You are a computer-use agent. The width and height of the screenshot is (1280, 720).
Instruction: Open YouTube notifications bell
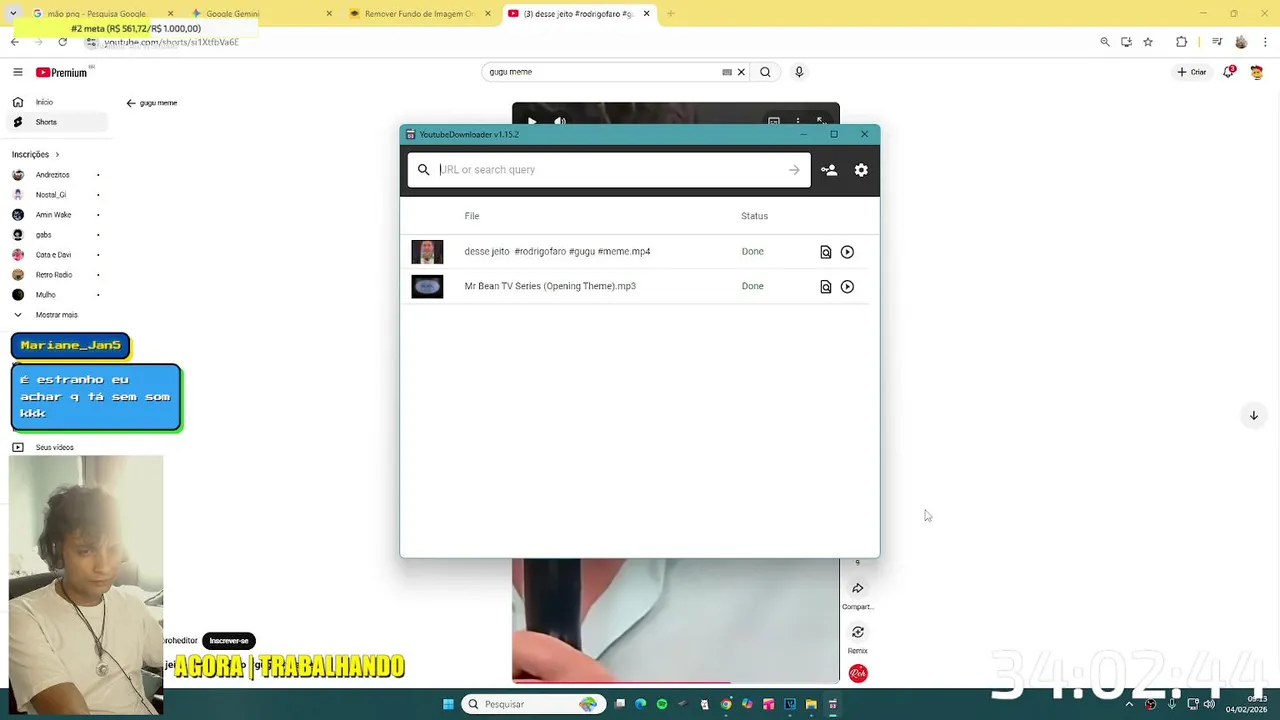(x=1229, y=72)
